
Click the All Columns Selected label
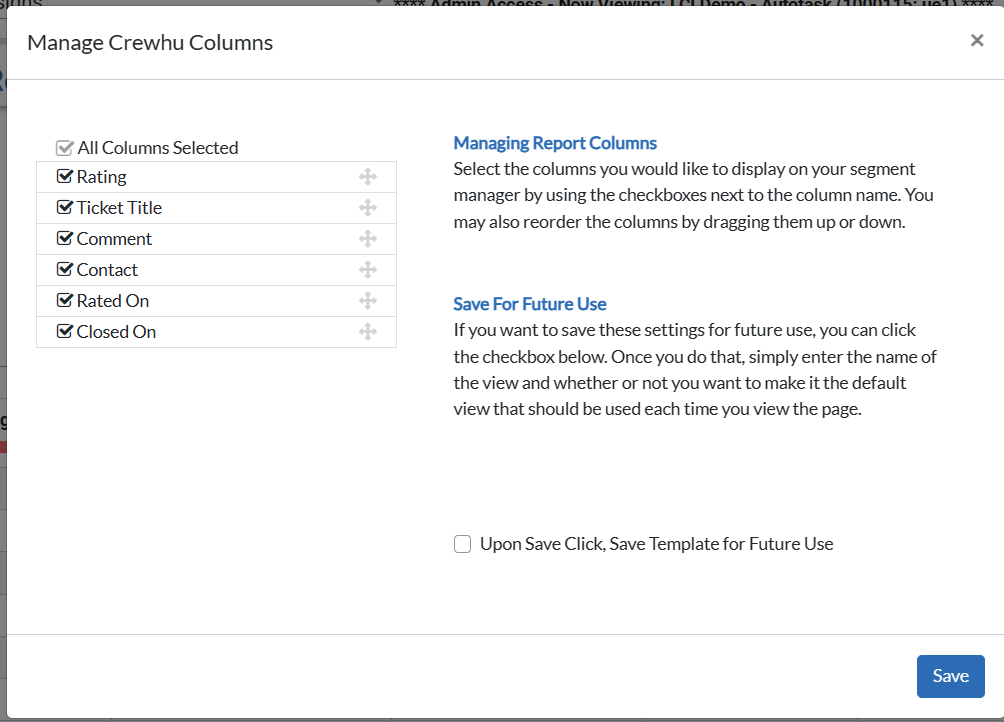(x=158, y=148)
